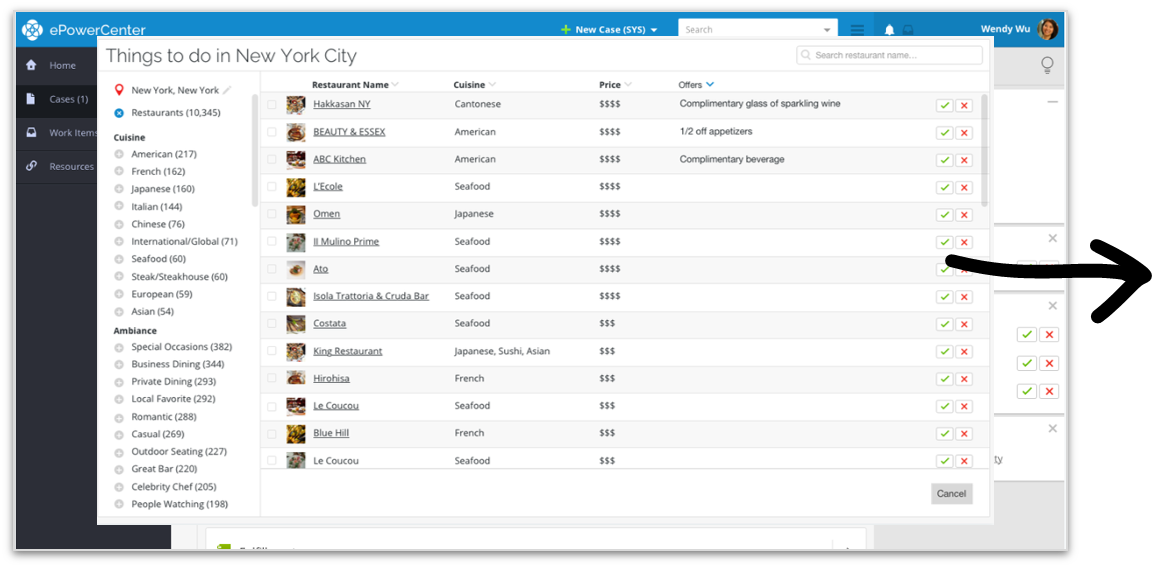
Task: Click the Resources link icon in sidebar
Action: tap(31, 166)
